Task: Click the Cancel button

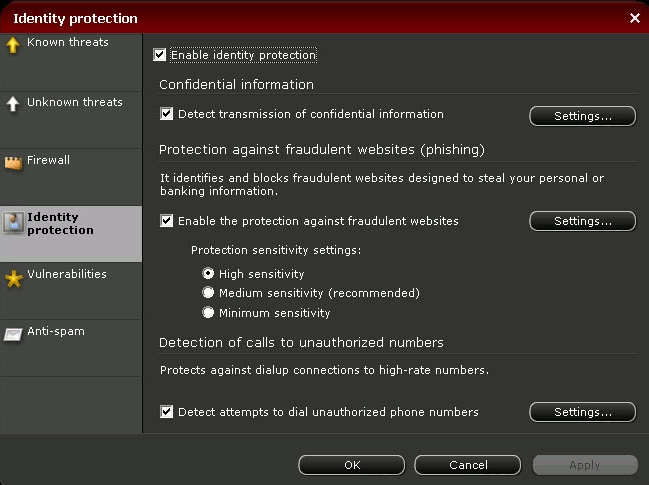Action: point(468,465)
